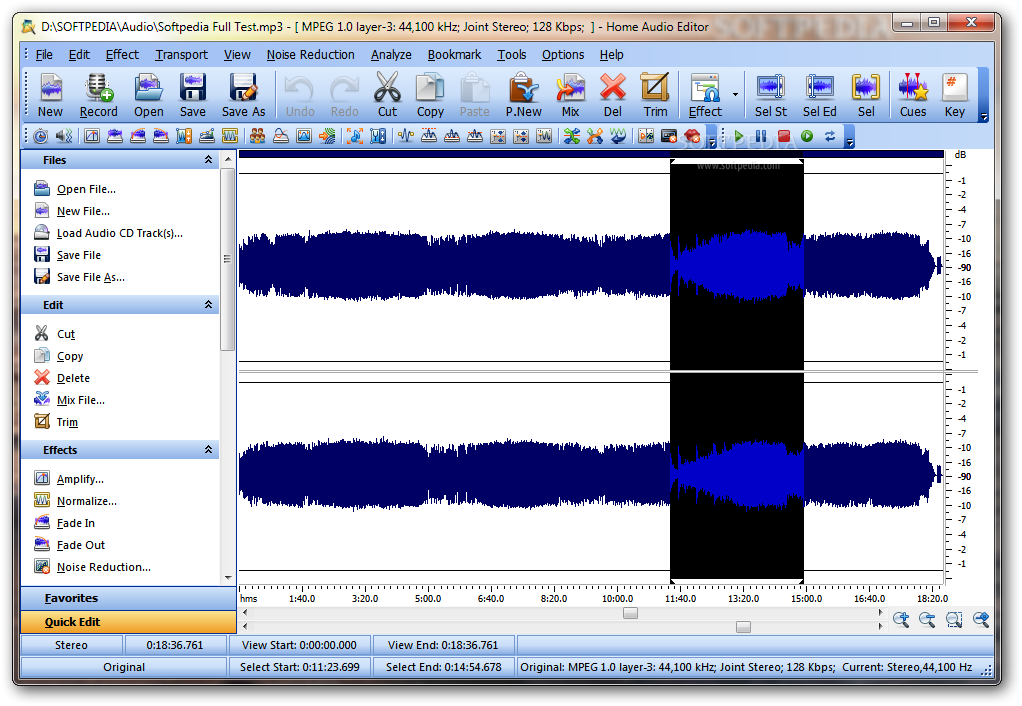Click the Noise Reduction... sidebar link
The width and height of the screenshot is (1022, 706).
(x=104, y=567)
